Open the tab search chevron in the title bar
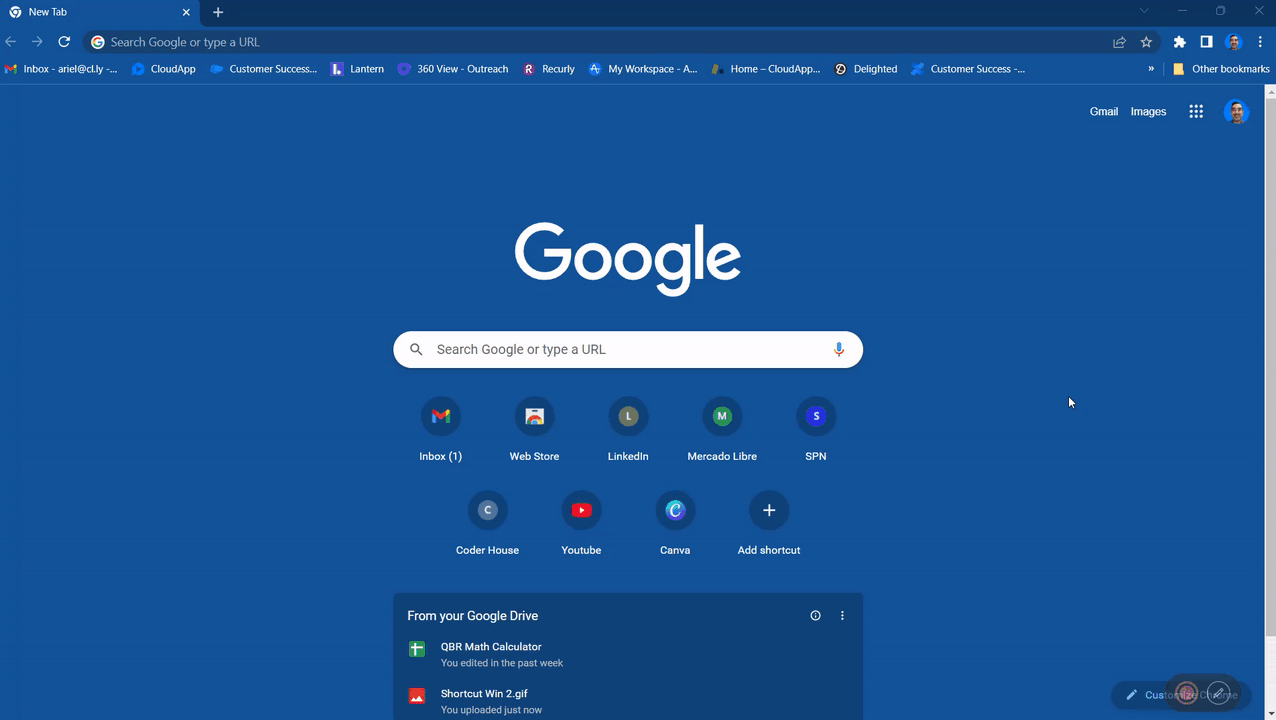This screenshot has width=1276, height=720. pyautogui.click(x=1144, y=11)
